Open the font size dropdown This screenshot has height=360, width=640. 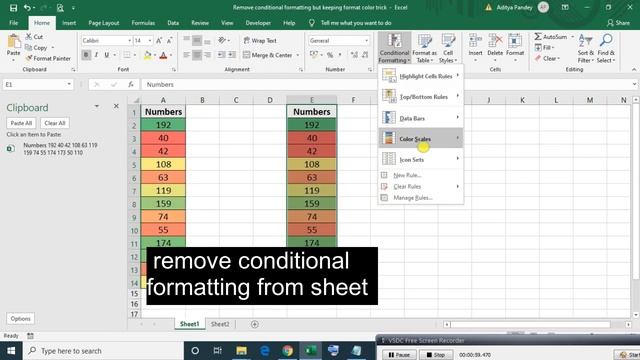pos(150,41)
